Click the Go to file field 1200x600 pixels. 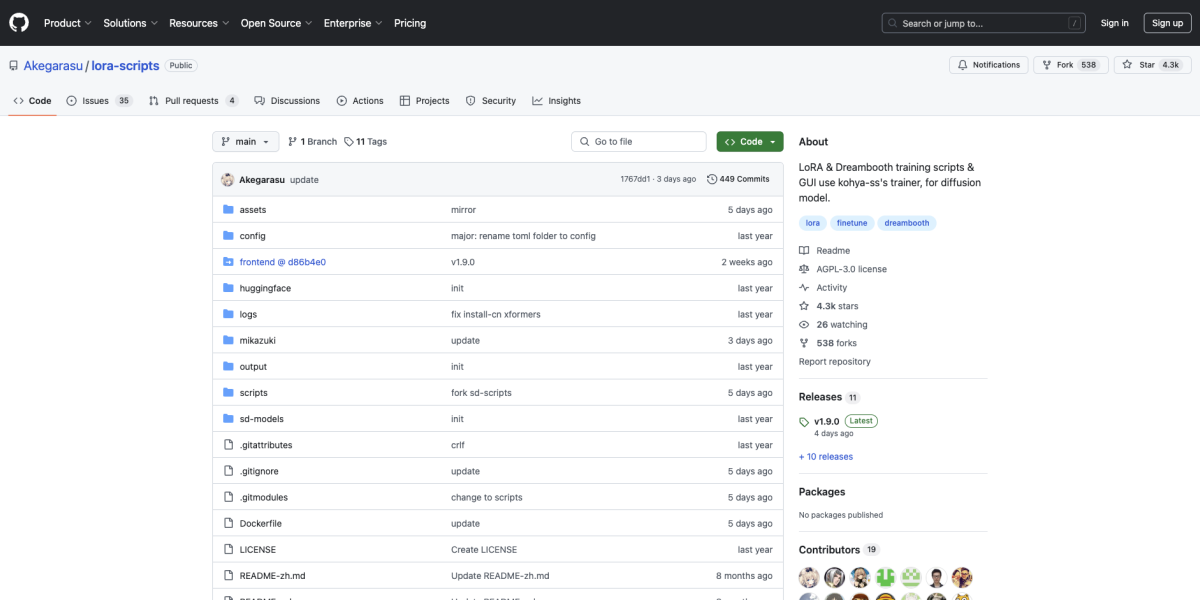pos(639,142)
